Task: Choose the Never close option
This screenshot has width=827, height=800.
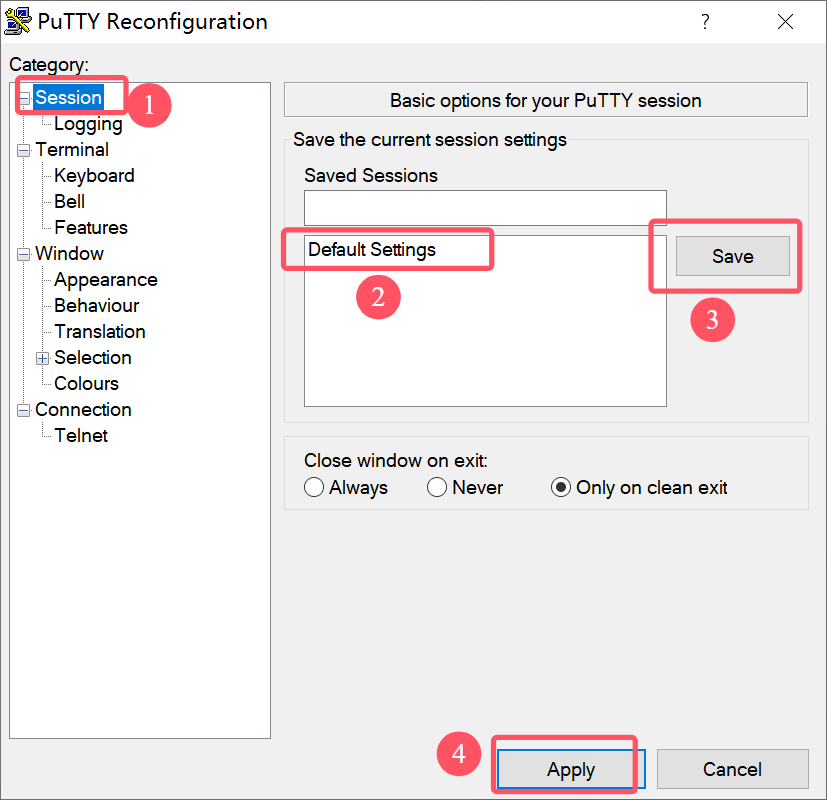Action: [437, 487]
